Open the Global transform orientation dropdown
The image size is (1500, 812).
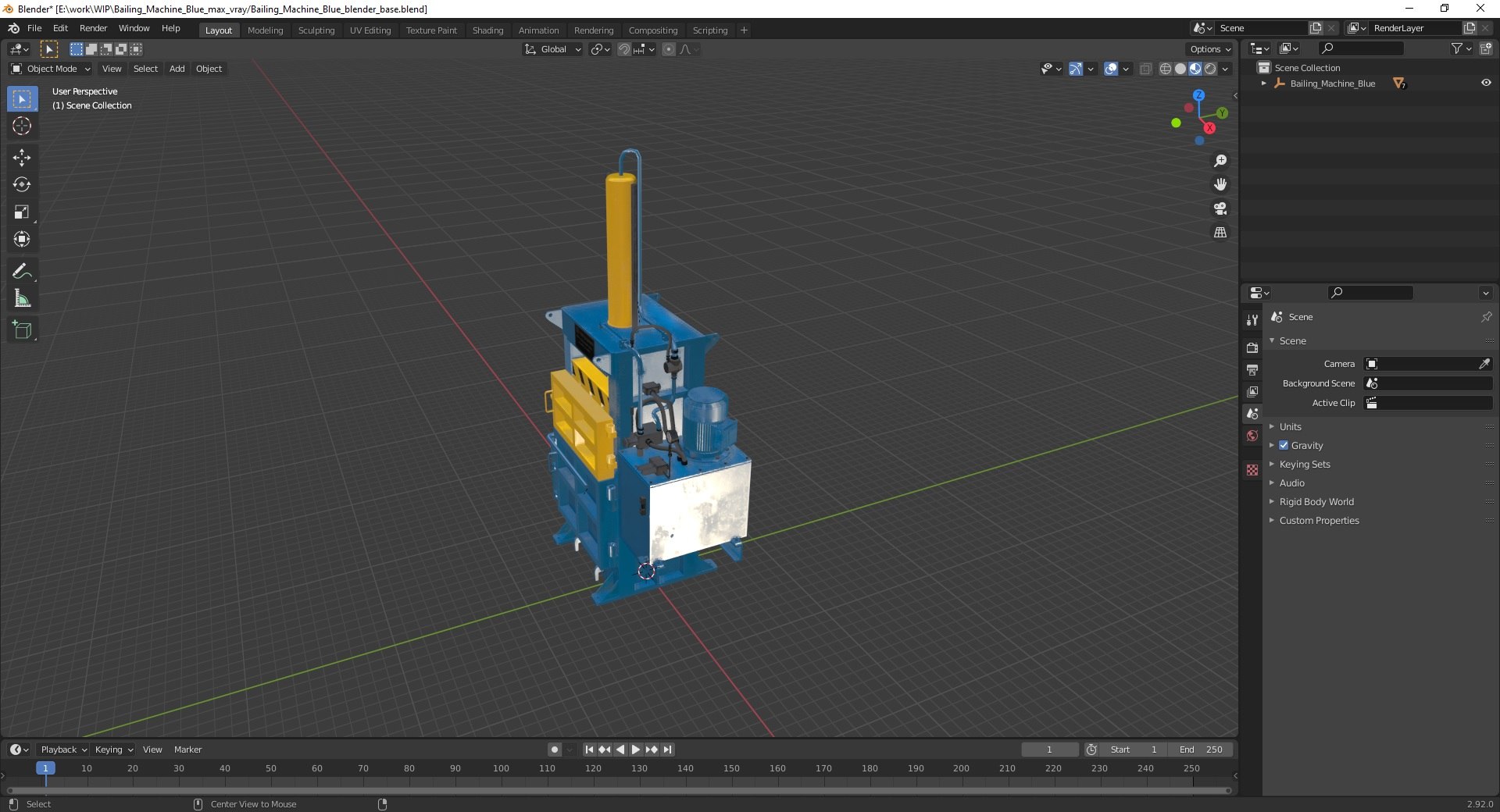552,49
